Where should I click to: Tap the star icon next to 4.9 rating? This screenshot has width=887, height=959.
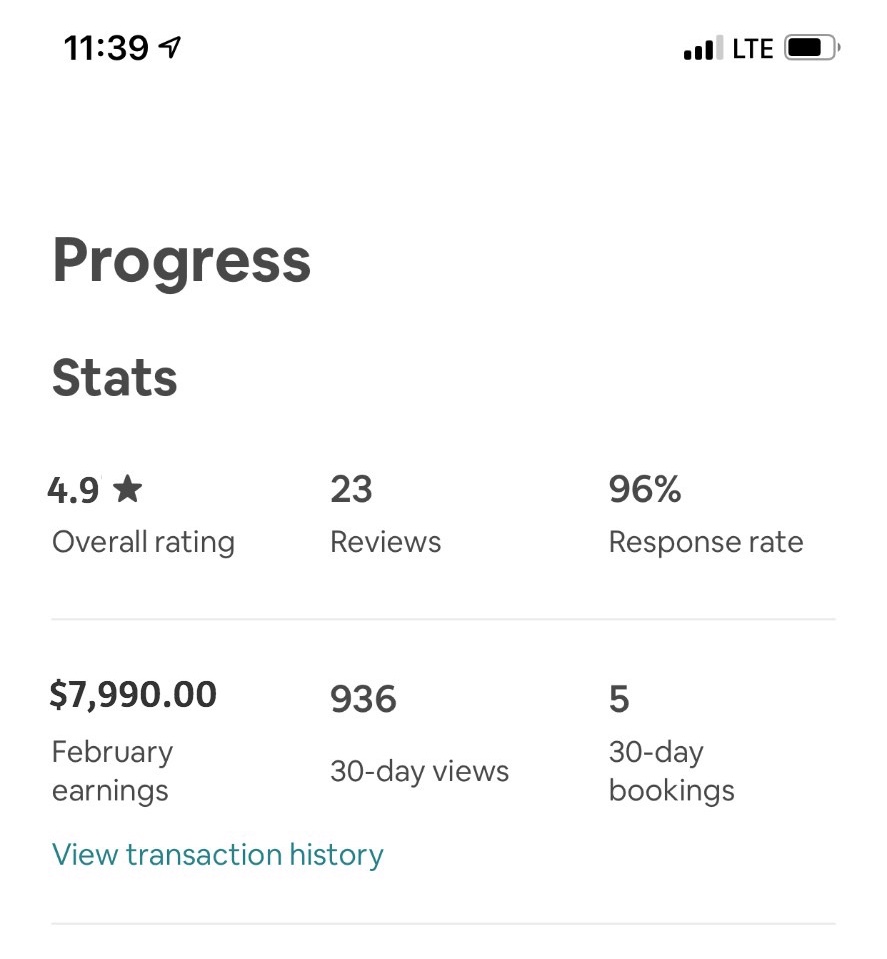tap(128, 489)
